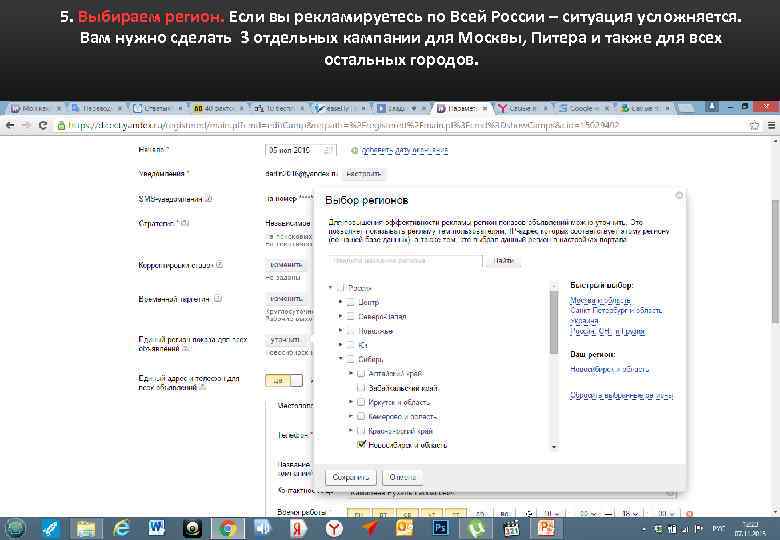Check the Алтайский край checkbox
The image size is (780, 540).
(x=361, y=373)
